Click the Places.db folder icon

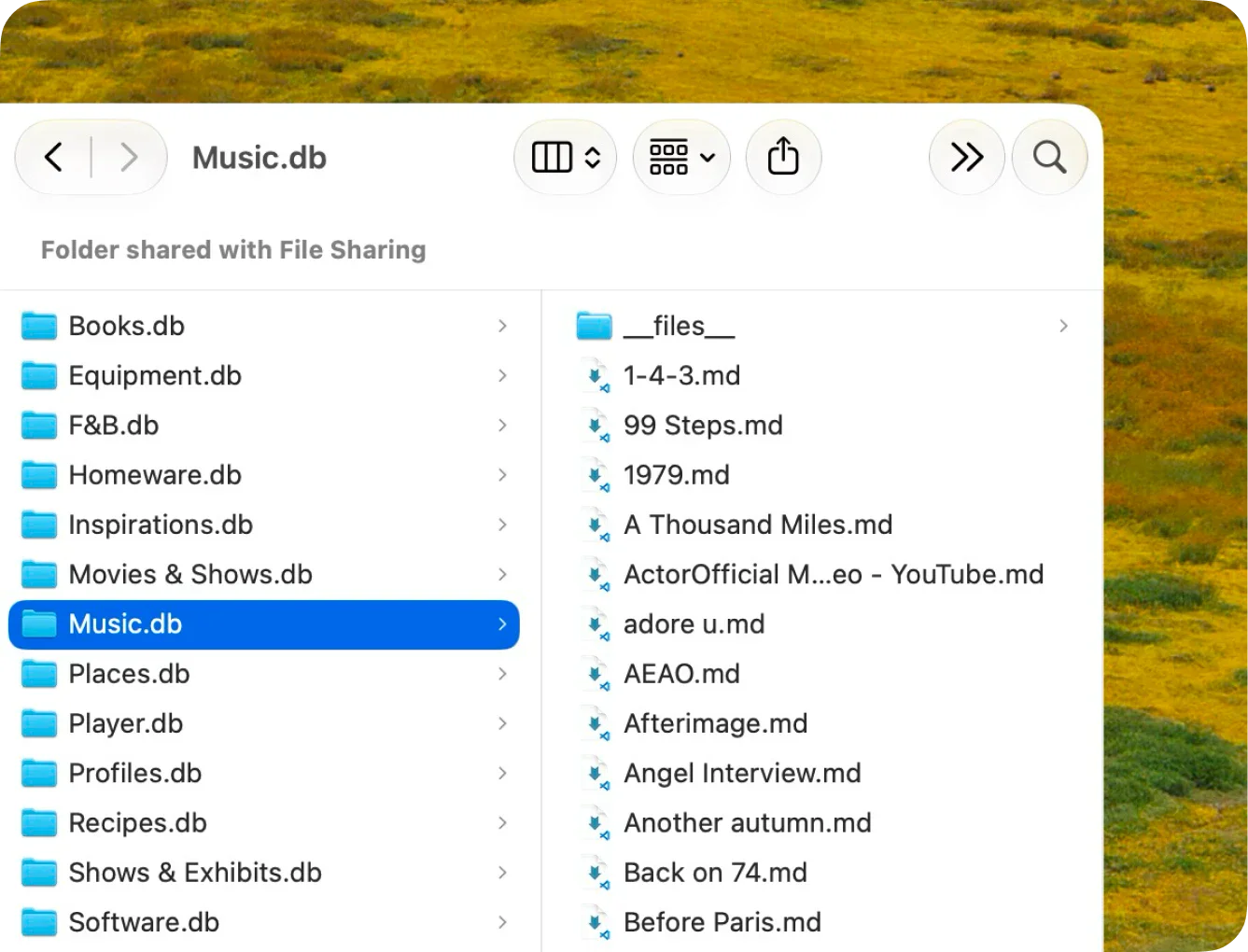click(x=39, y=674)
